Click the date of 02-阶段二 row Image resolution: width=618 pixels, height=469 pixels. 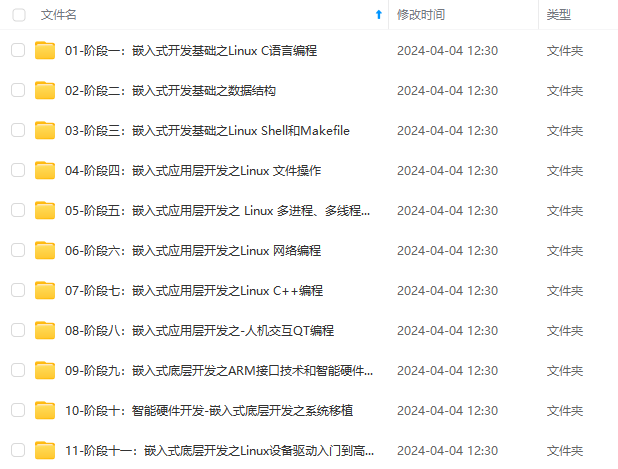[x=447, y=91]
